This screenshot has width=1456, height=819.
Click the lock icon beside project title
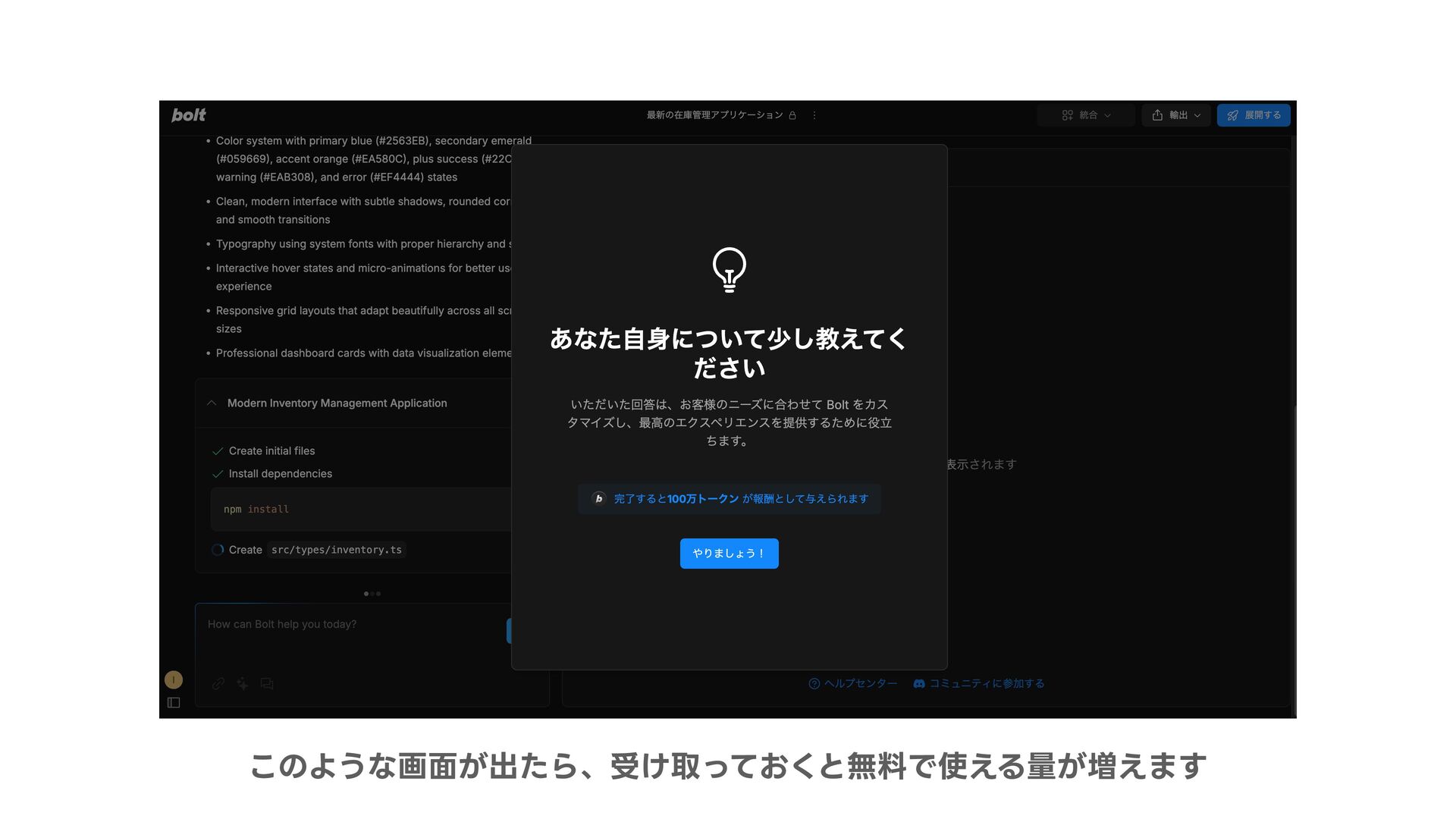[x=792, y=115]
